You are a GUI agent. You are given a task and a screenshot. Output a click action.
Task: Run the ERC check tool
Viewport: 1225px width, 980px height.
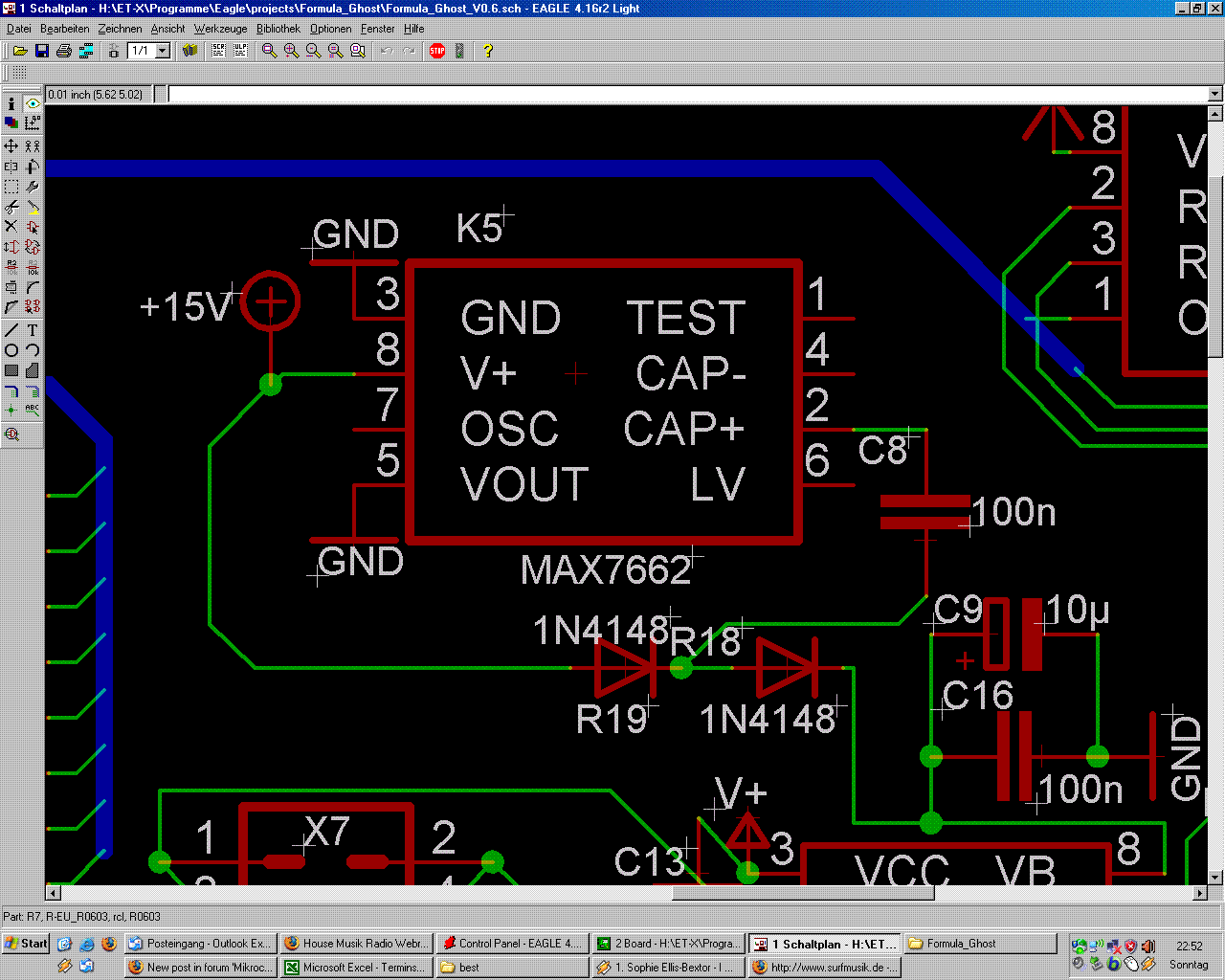[x=11, y=434]
